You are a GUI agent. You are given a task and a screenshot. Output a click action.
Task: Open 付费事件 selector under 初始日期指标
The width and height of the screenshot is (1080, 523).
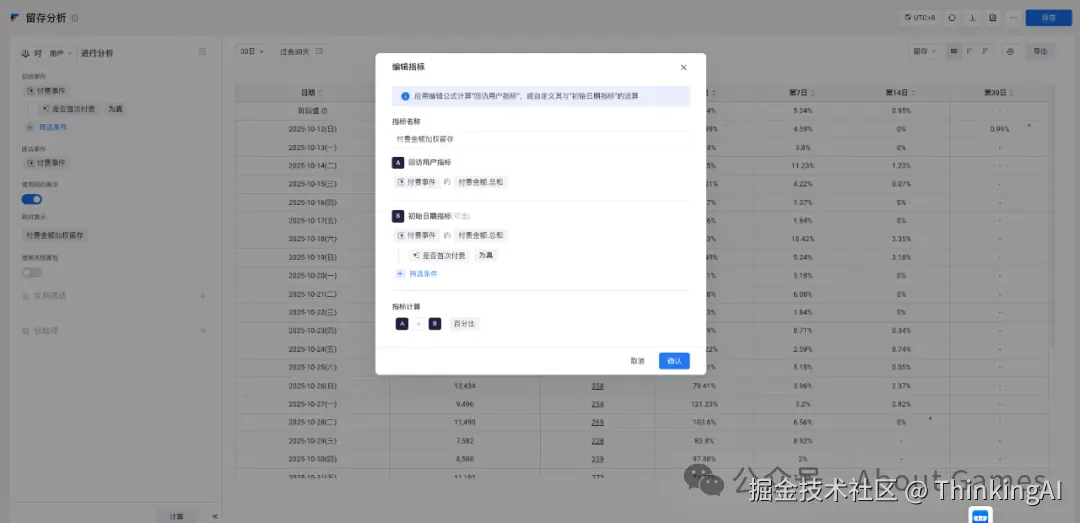click(x=417, y=236)
